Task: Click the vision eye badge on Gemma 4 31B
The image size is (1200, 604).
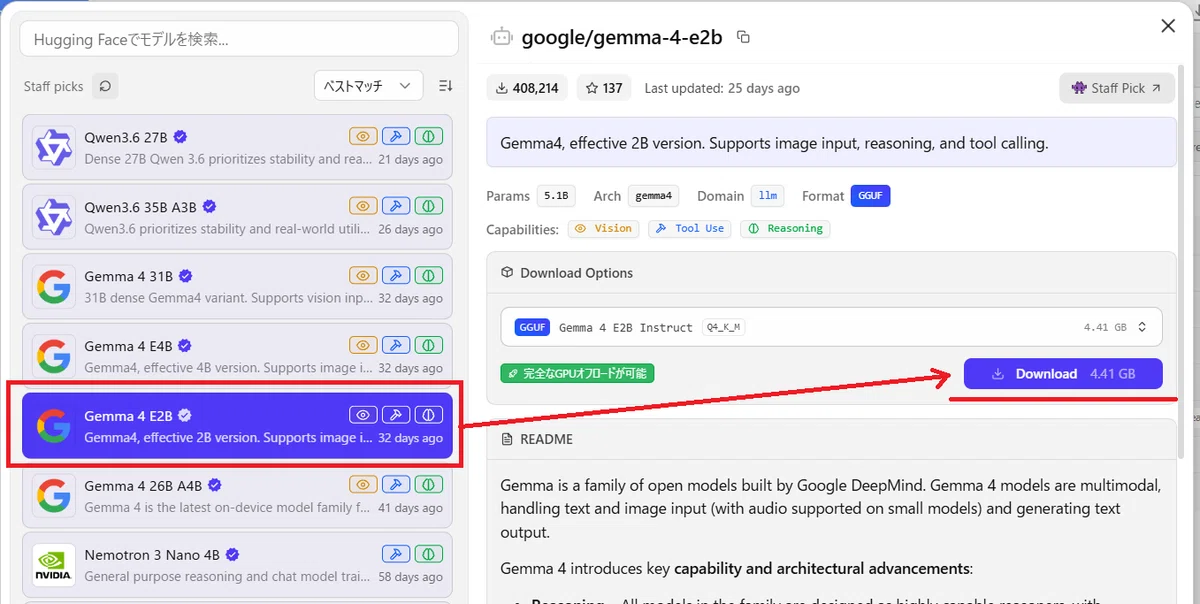Action: point(363,276)
